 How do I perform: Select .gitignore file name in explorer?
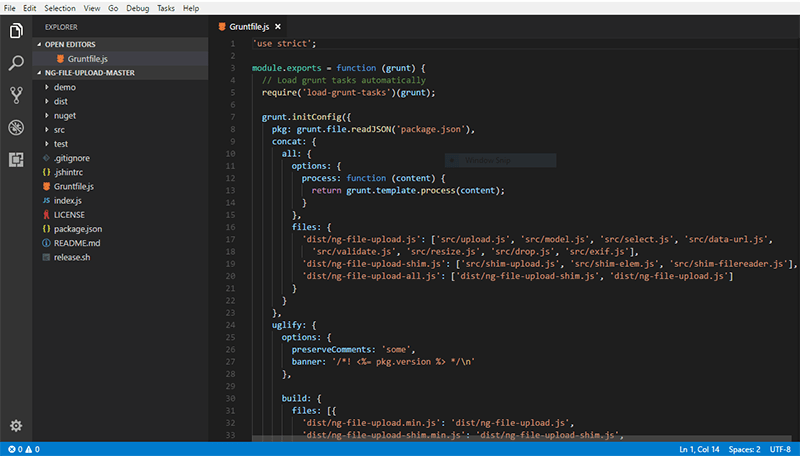(x=72, y=158)
